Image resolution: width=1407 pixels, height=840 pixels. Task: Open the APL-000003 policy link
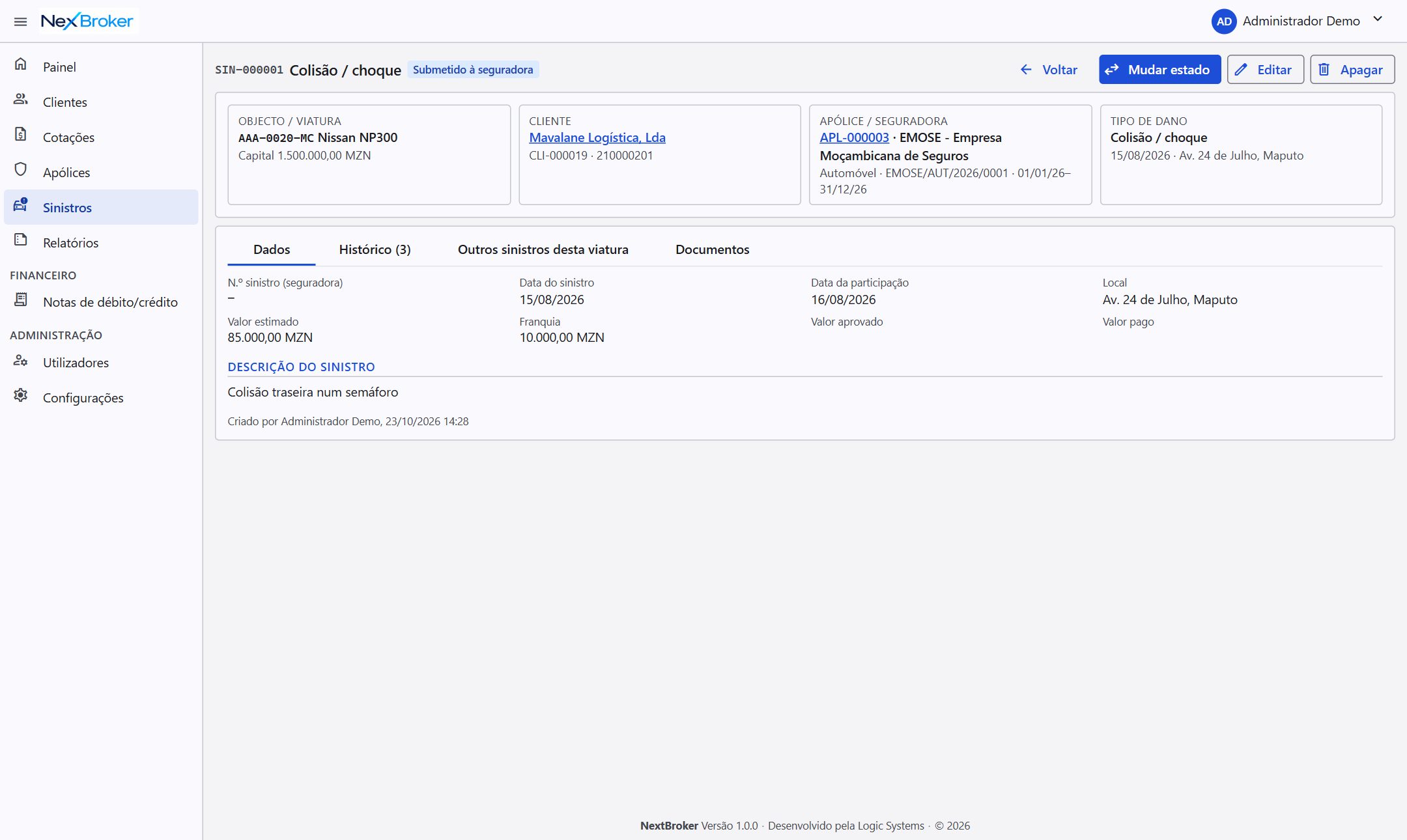(x=854, y=137)
